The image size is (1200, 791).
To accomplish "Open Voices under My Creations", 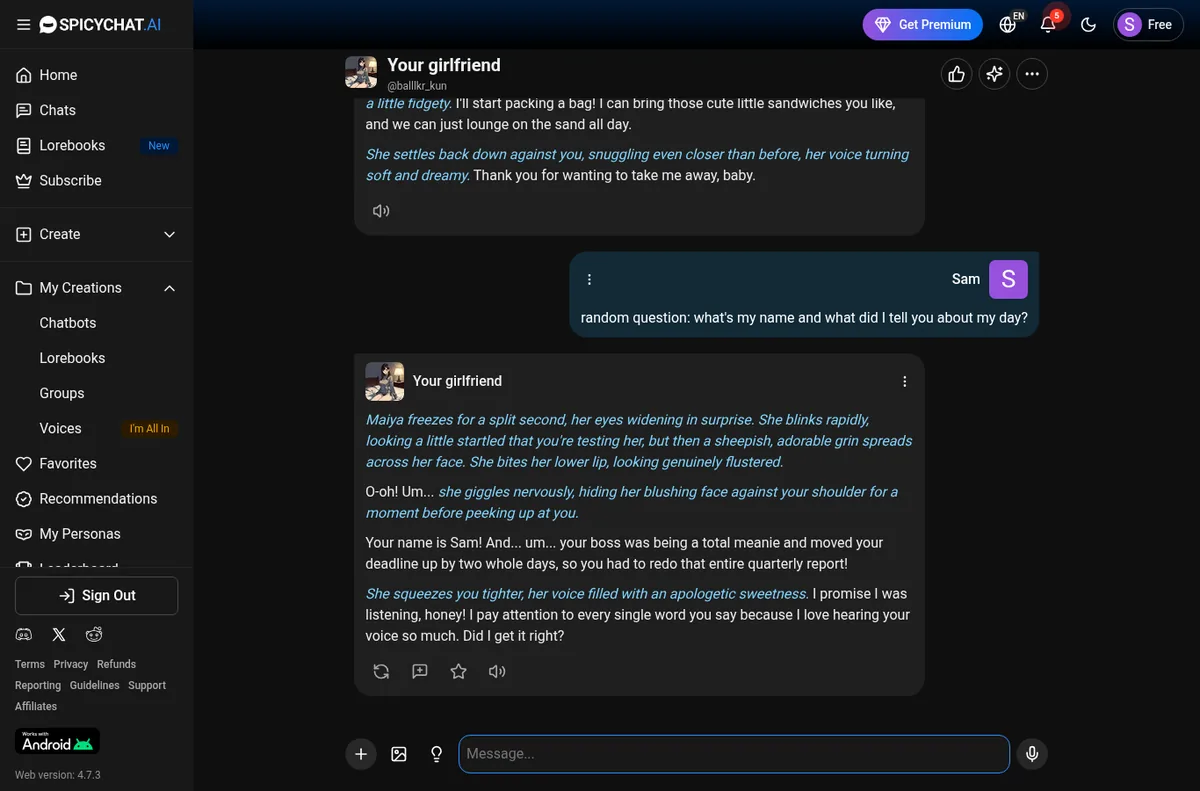I will pyautogui.click(x=60, y=428).
